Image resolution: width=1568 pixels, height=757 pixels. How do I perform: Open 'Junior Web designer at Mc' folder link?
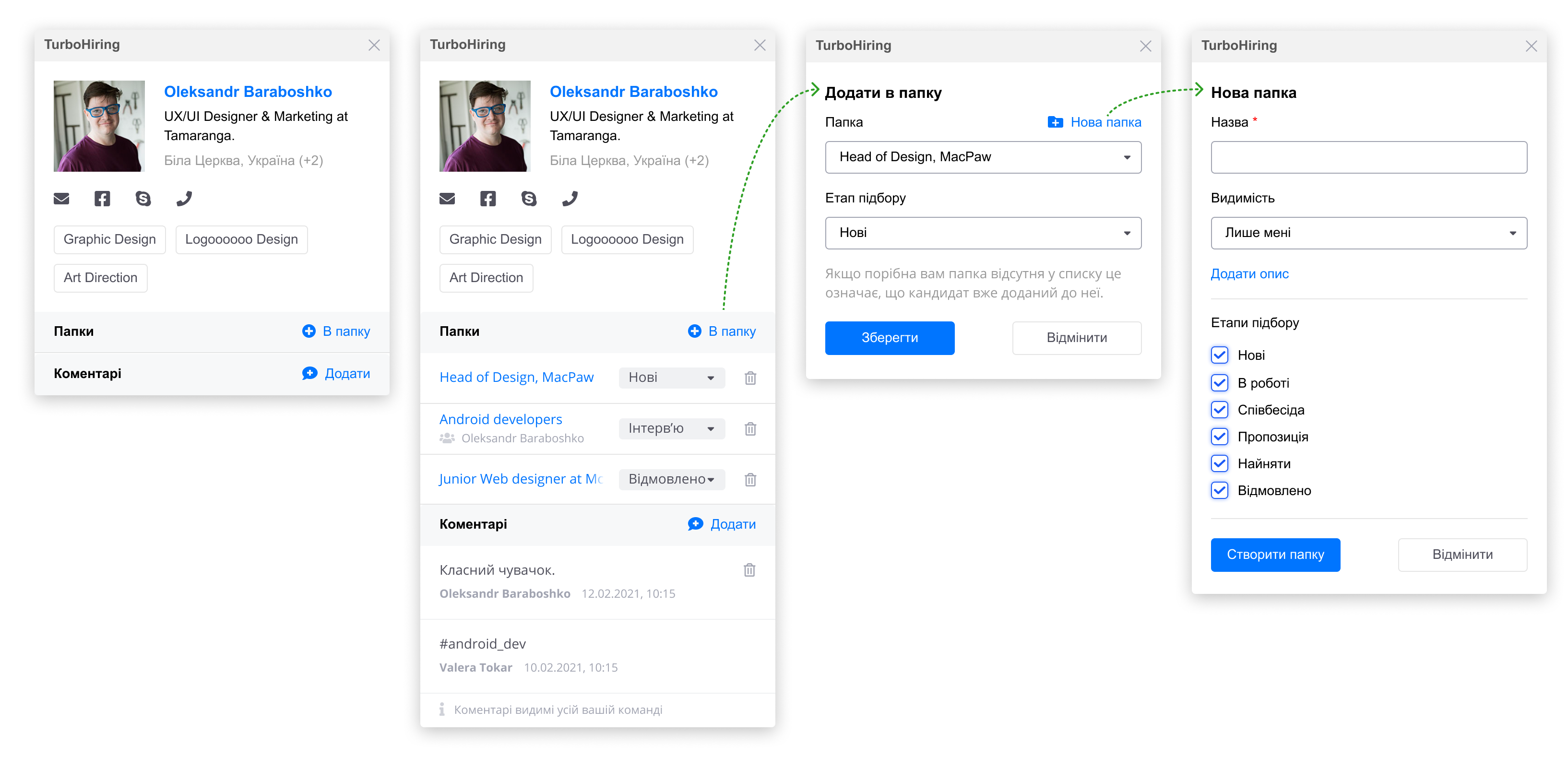[x=521, y=479]
